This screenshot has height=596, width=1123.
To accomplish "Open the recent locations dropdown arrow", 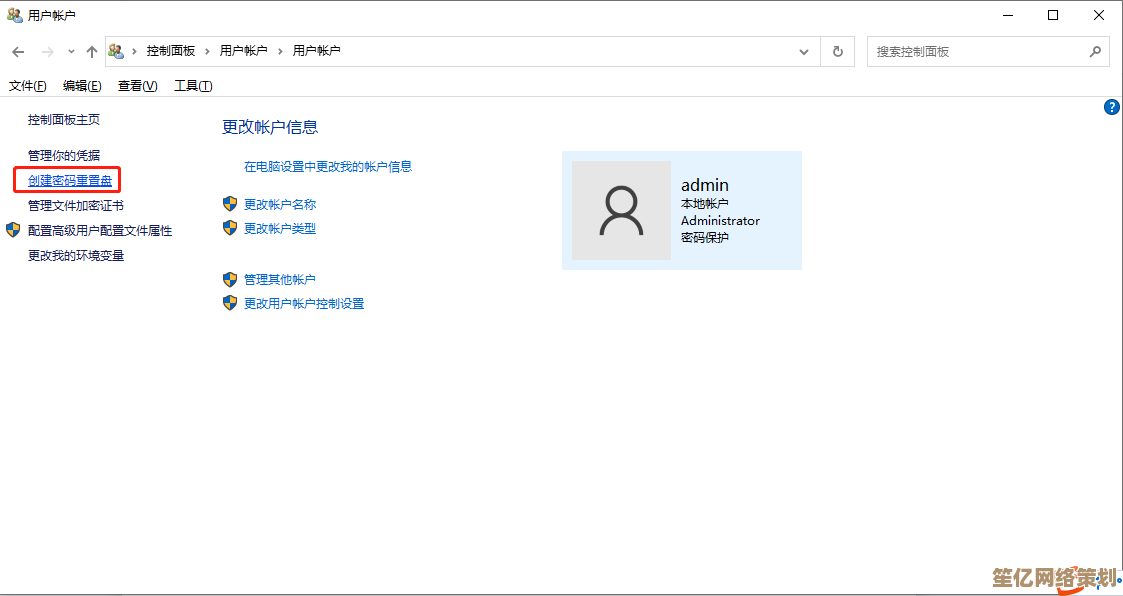I will click(71, 51).
